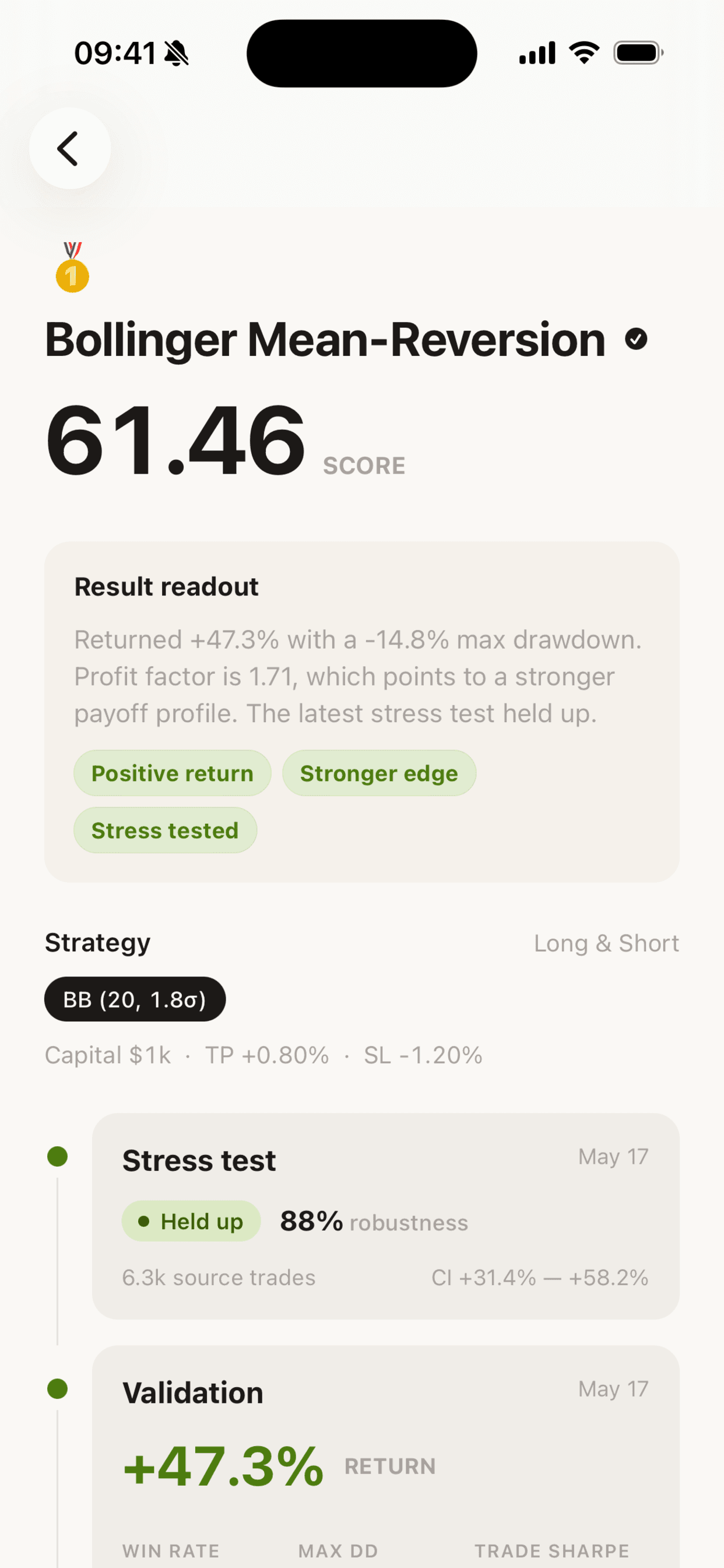Open the Stress test card
This screenshot has width=724, height=1568.
386,1216
